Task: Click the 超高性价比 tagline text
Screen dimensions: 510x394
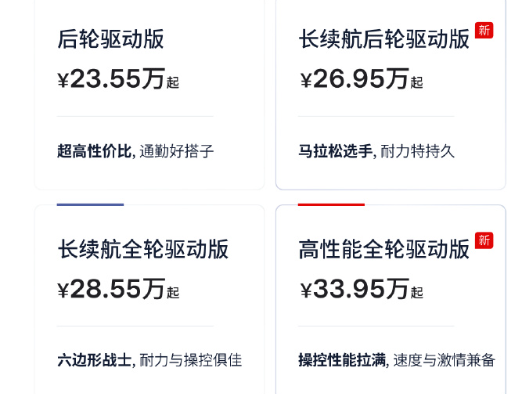Action: click(x=94, y=151)
